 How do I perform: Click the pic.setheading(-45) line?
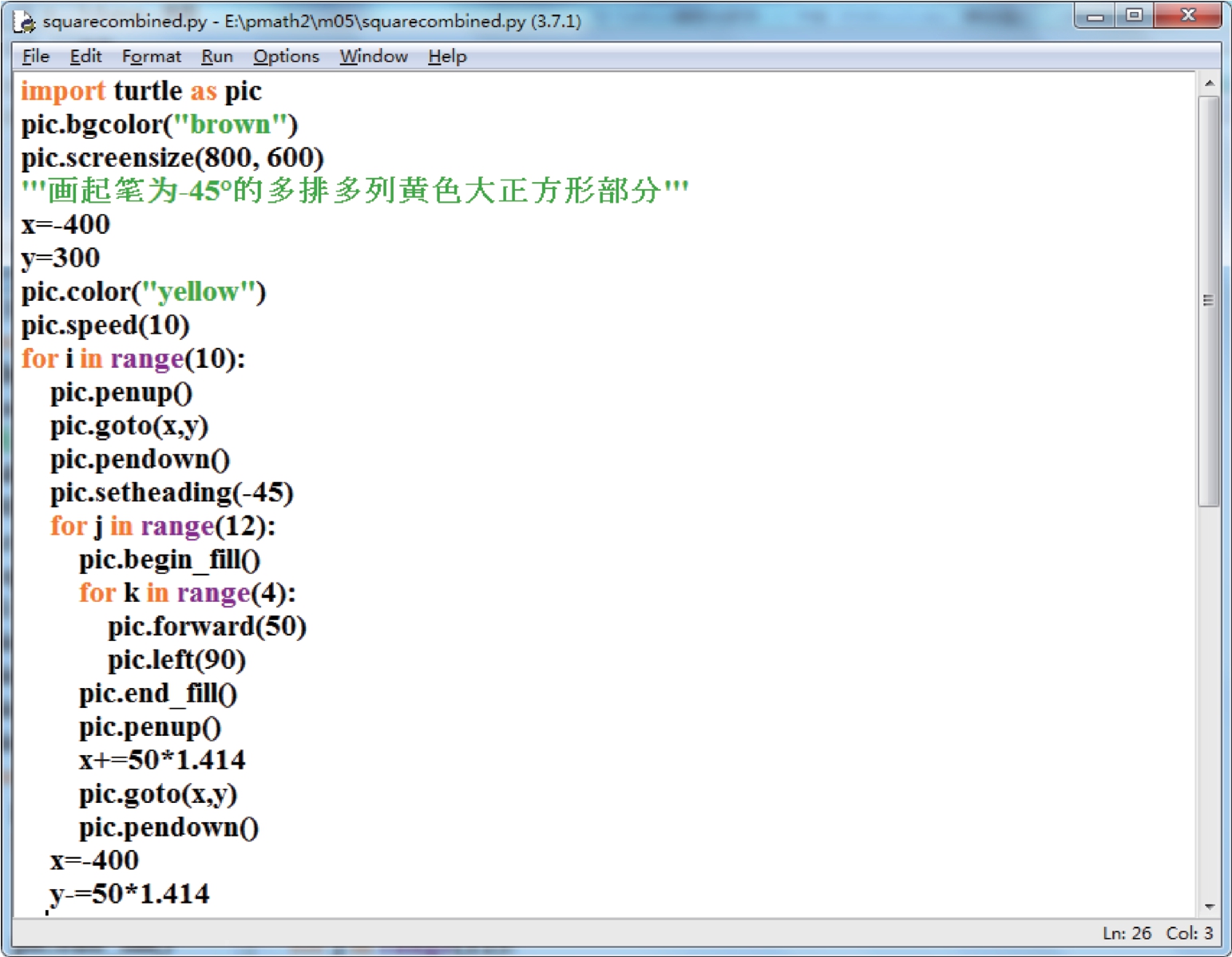coord(172,493)
